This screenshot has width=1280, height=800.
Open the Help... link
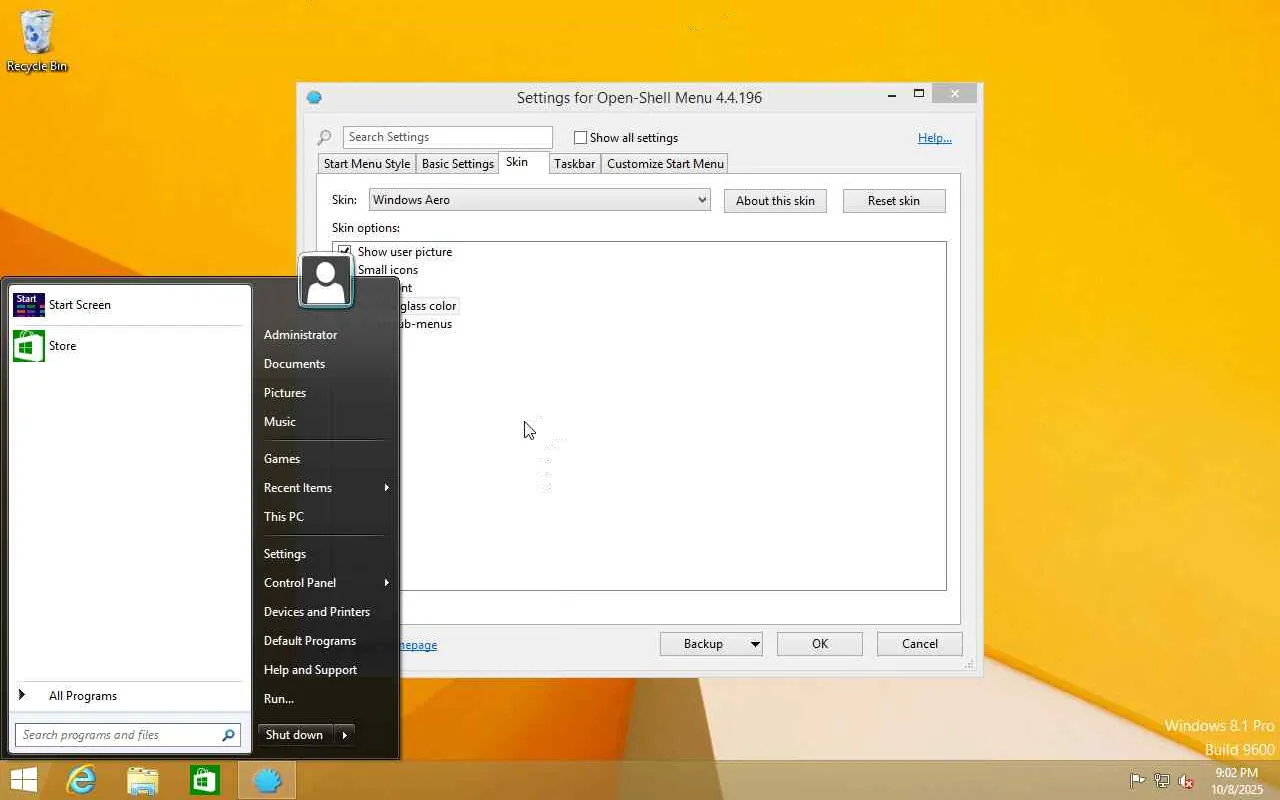point(935,138)
